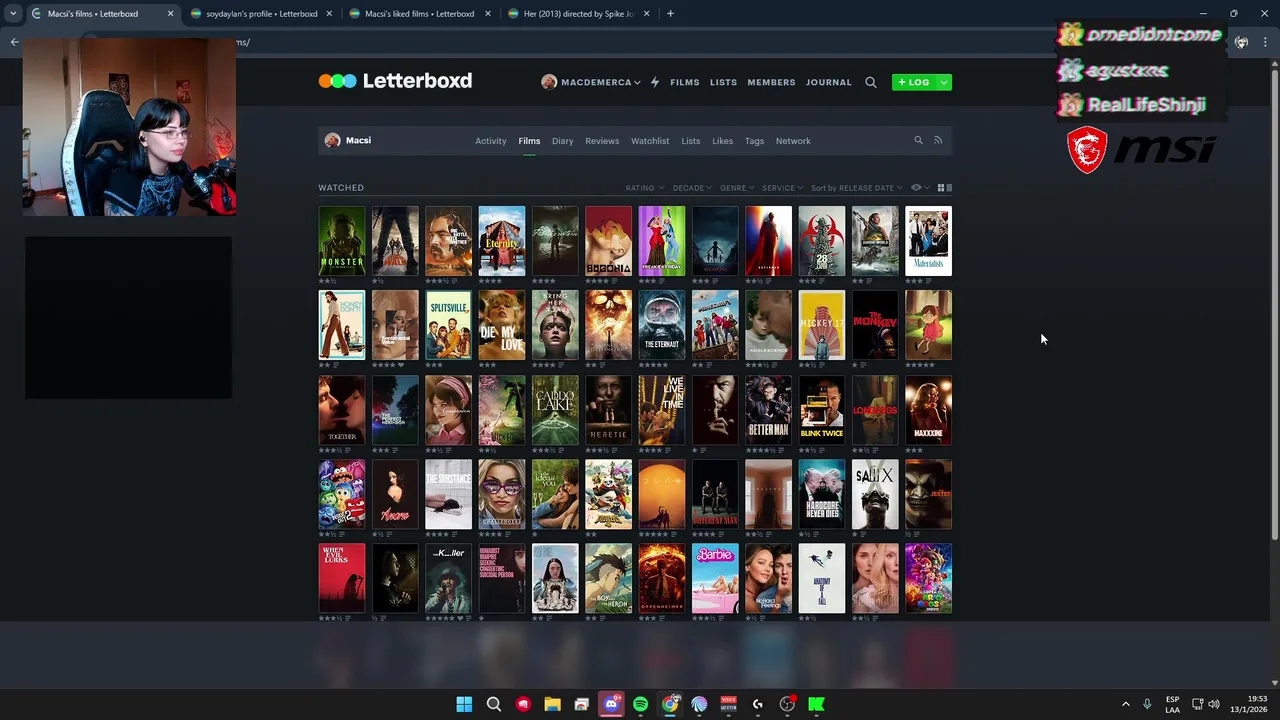Image resolution: width=1280 pixels, height=720 pixels.
Task: Open Sort by RELEASE DATE dropdown
Action: coord(856,188)
